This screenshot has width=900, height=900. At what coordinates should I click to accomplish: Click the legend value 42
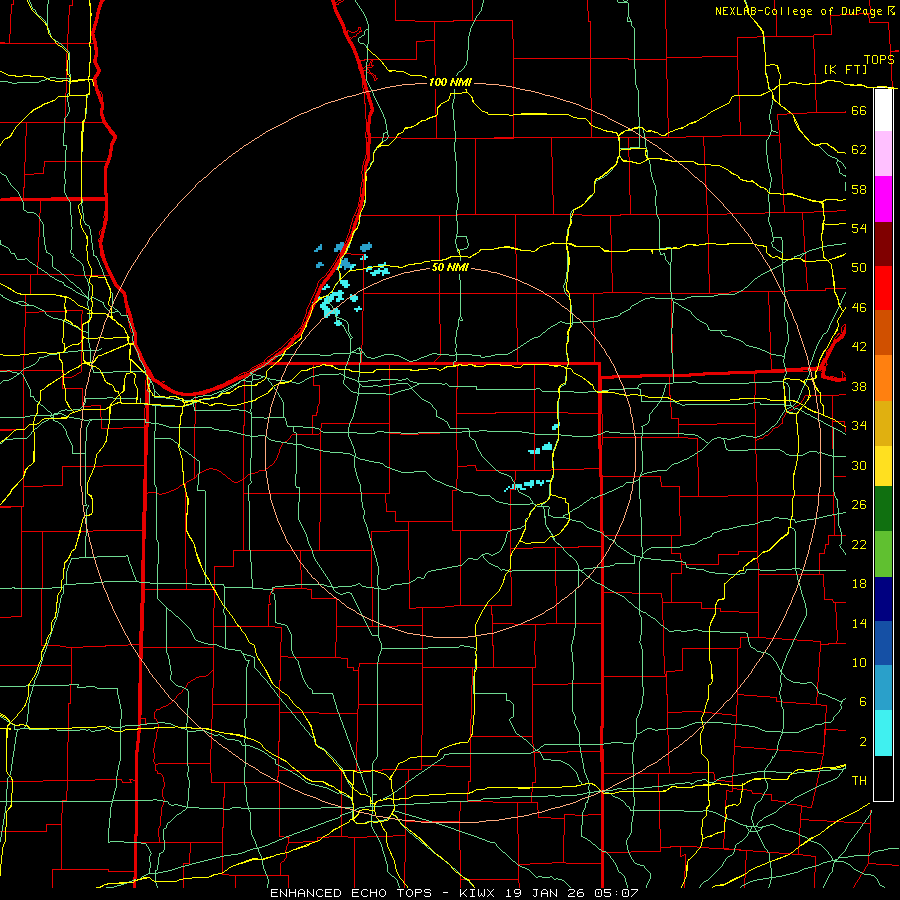[x=859, y=347]
